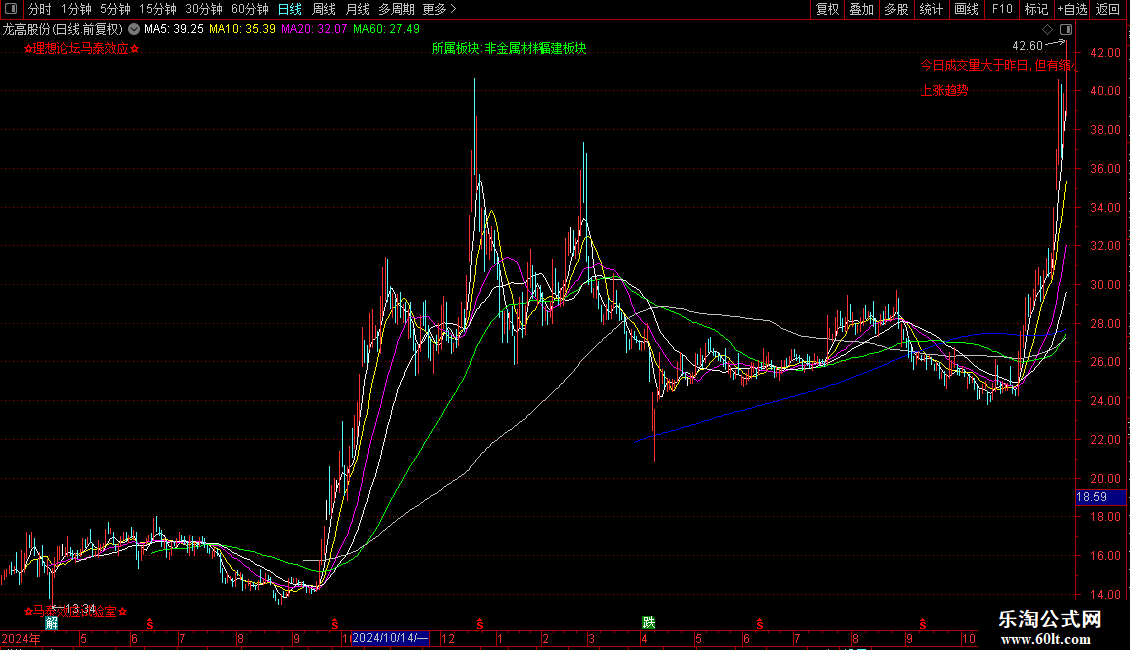
Task: Click the 返回 back button
Action: (1108, 9)
